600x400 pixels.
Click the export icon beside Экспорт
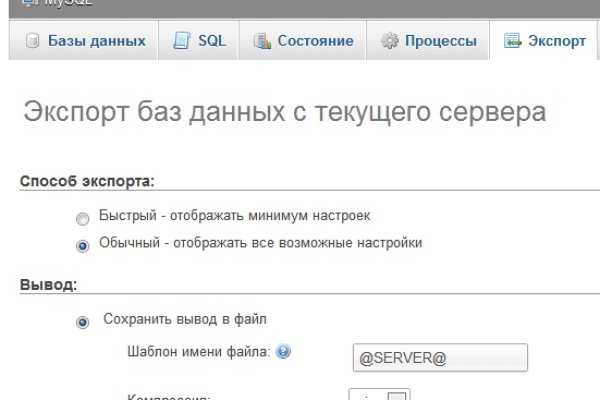pos(512,42)
